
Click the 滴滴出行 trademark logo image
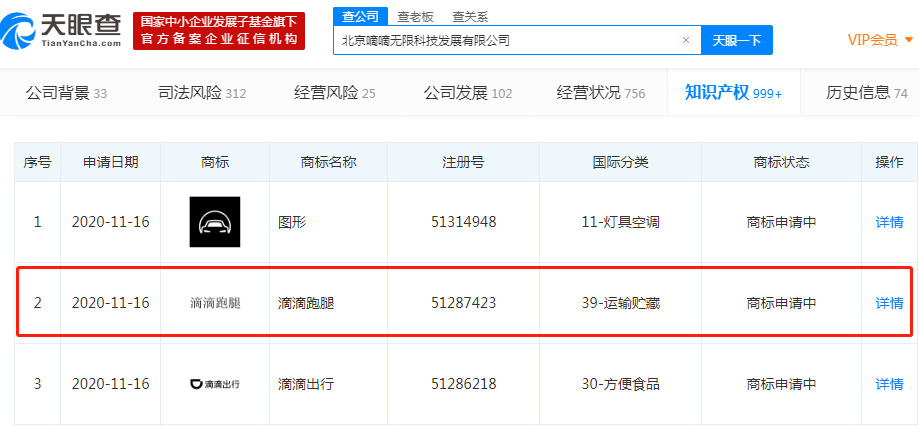coord(215,384)
